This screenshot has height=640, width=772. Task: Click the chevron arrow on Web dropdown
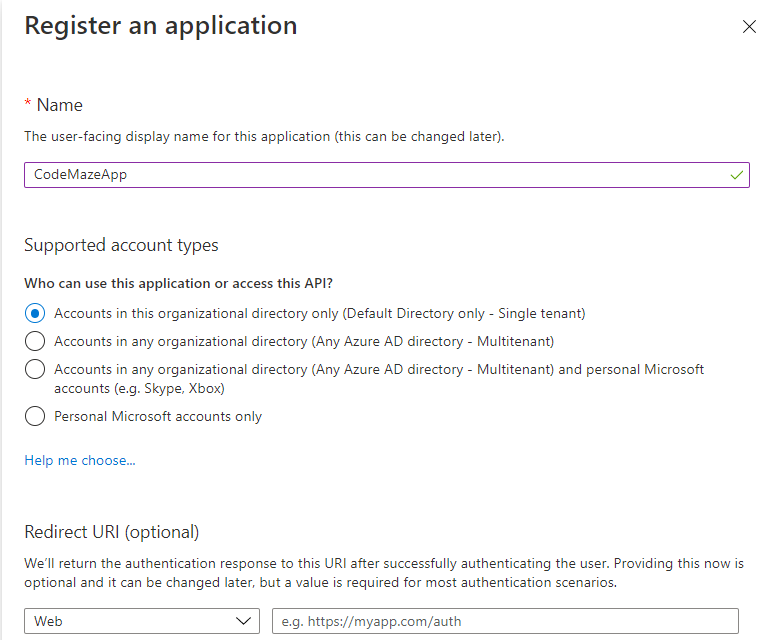(244, 621)
